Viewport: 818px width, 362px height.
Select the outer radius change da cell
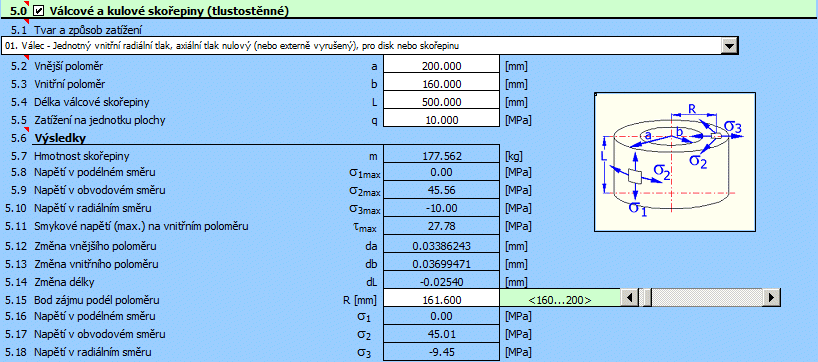[x=441, y=246]
